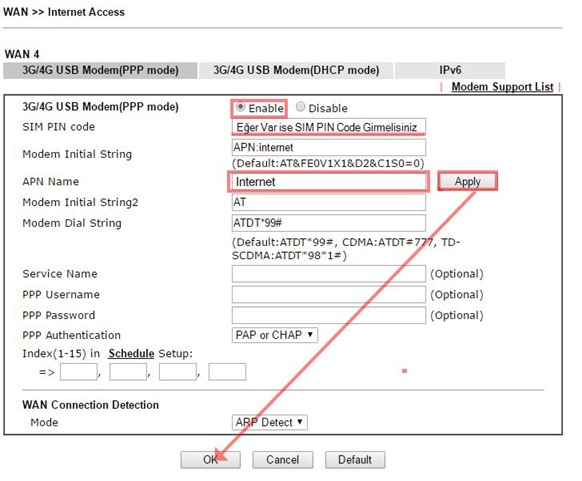
Task: Click the Cancel button
Action: [x=283, y=459]
